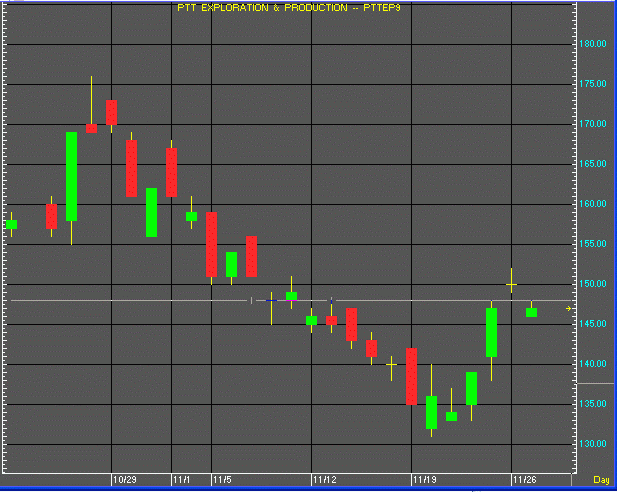Click the small green candle on 11/12

(311, 320)
